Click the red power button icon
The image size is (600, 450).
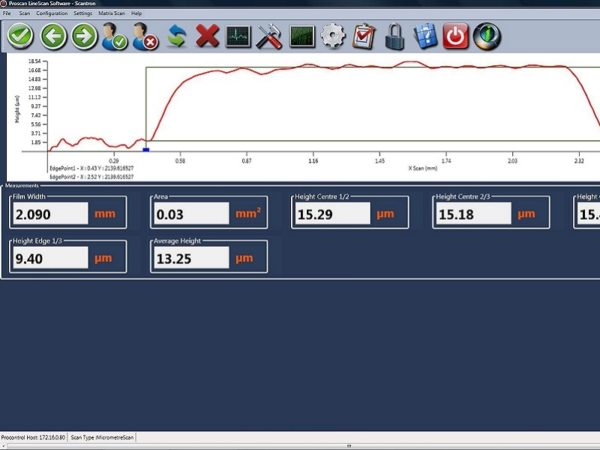tap(456, 37)
